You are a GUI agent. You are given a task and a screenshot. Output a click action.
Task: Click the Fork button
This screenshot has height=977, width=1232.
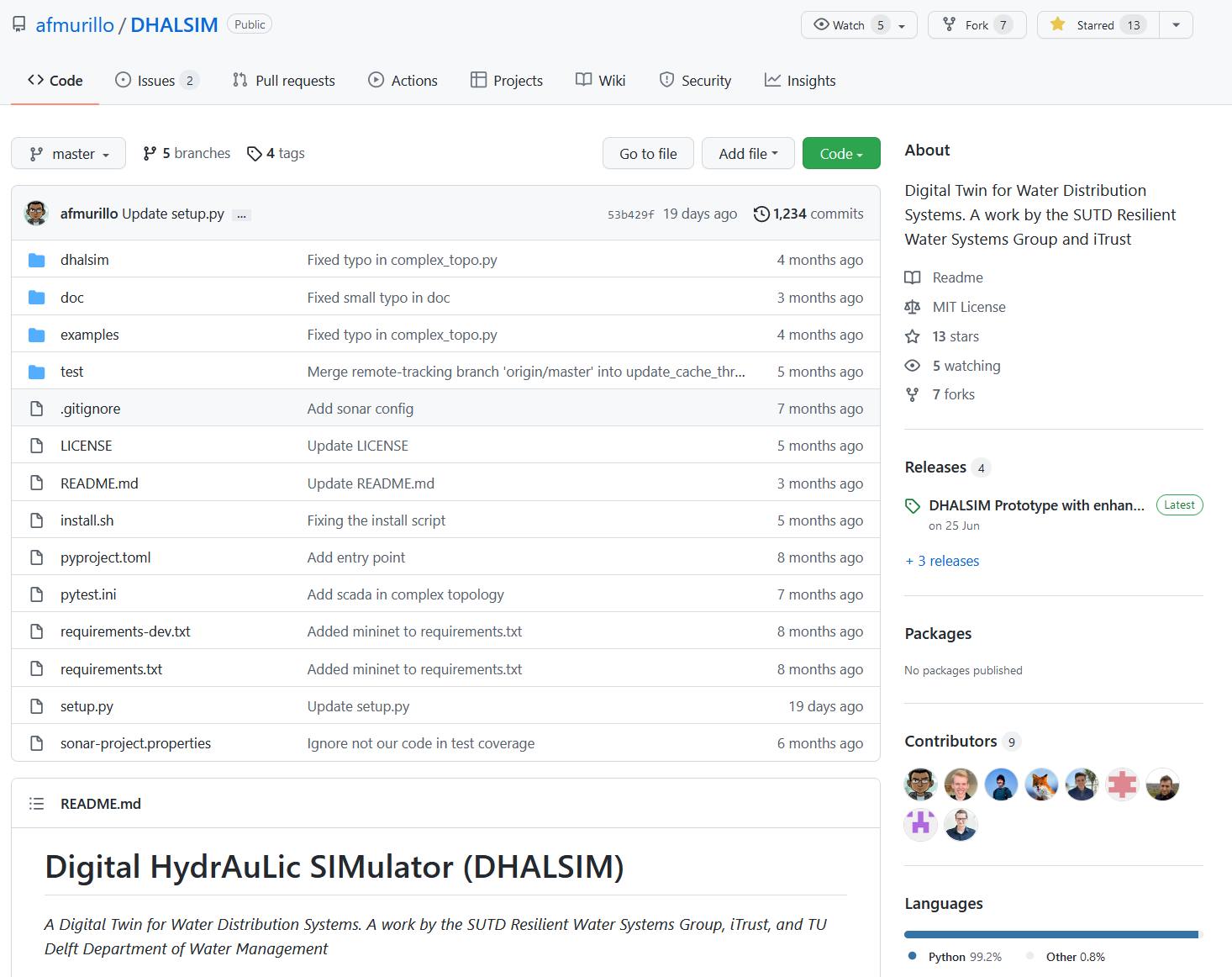[x=977, y=25]
